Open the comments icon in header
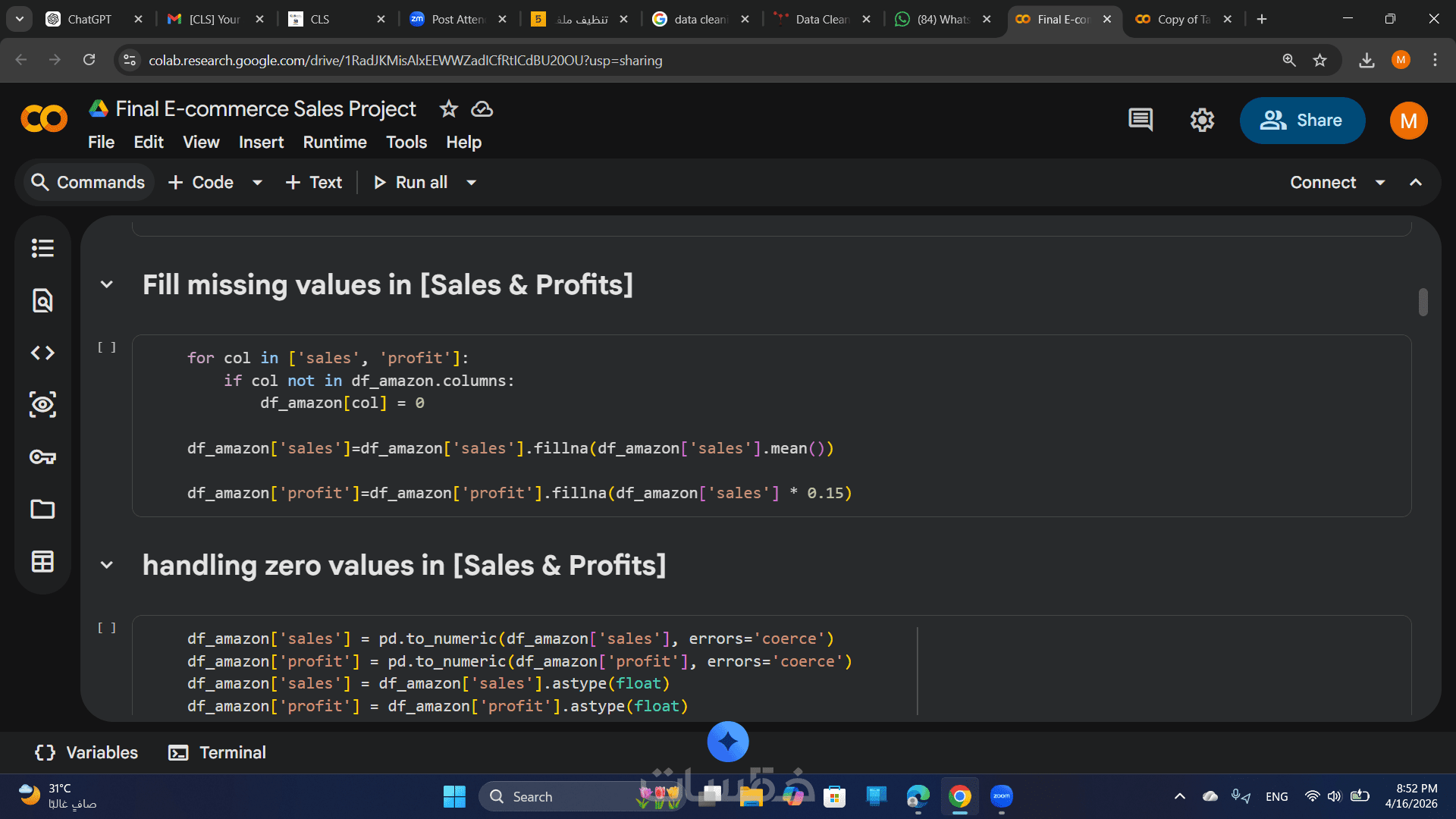 click(x=1141, y=120)
